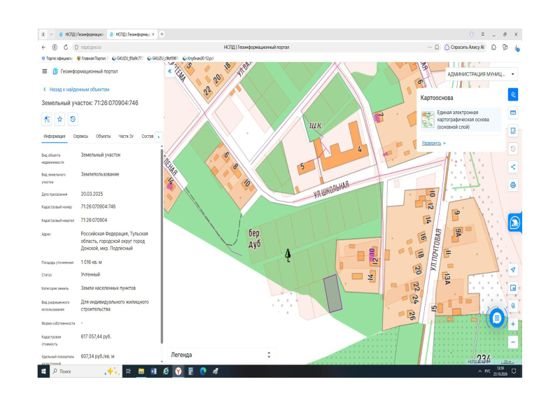The width and height of the screenshot is (560, 396).
Task: Click the grey highlighted parcel on the map
Action: pyautogui.click(x=333, y=294)
